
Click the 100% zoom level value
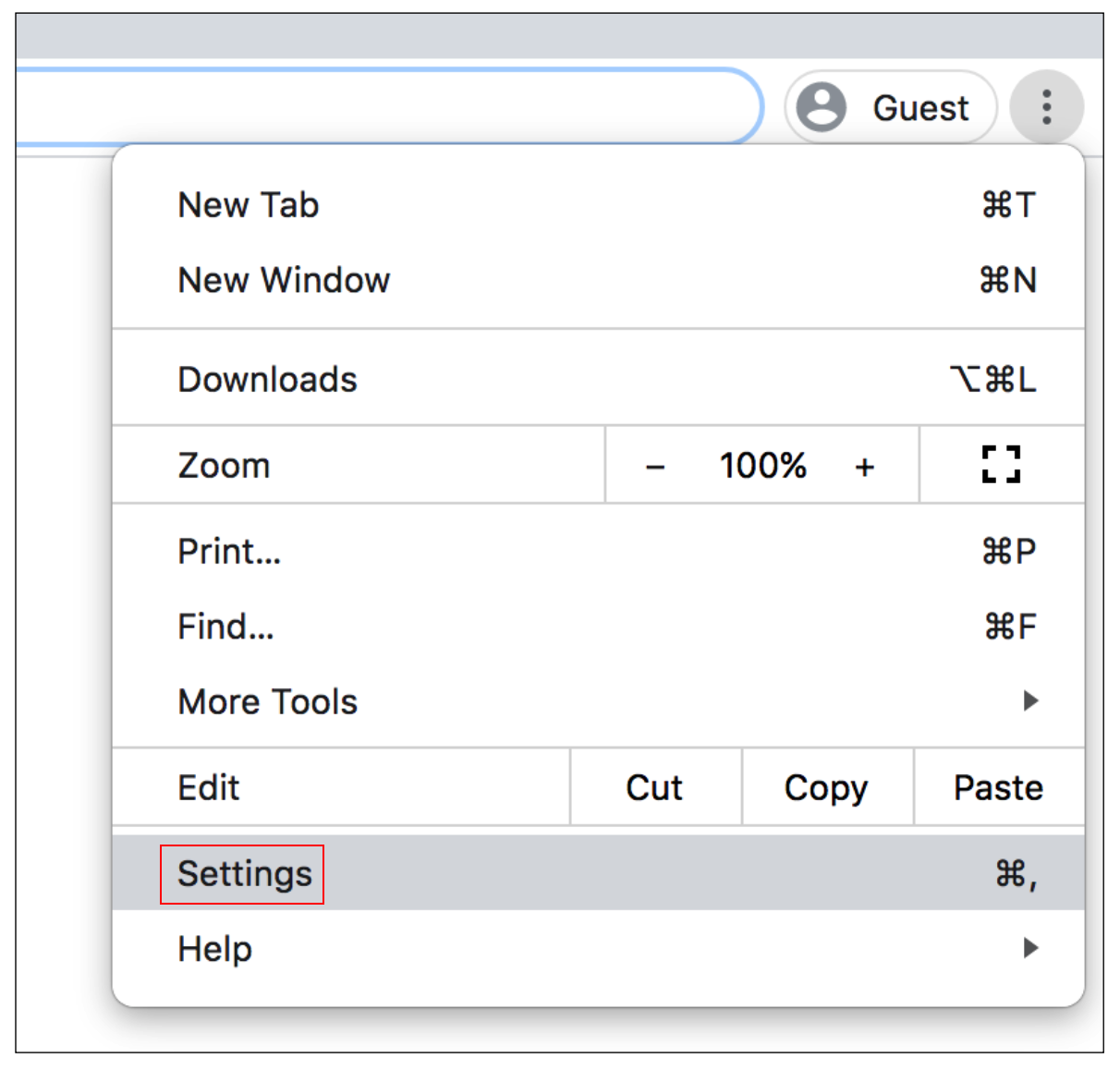[762, 466]
